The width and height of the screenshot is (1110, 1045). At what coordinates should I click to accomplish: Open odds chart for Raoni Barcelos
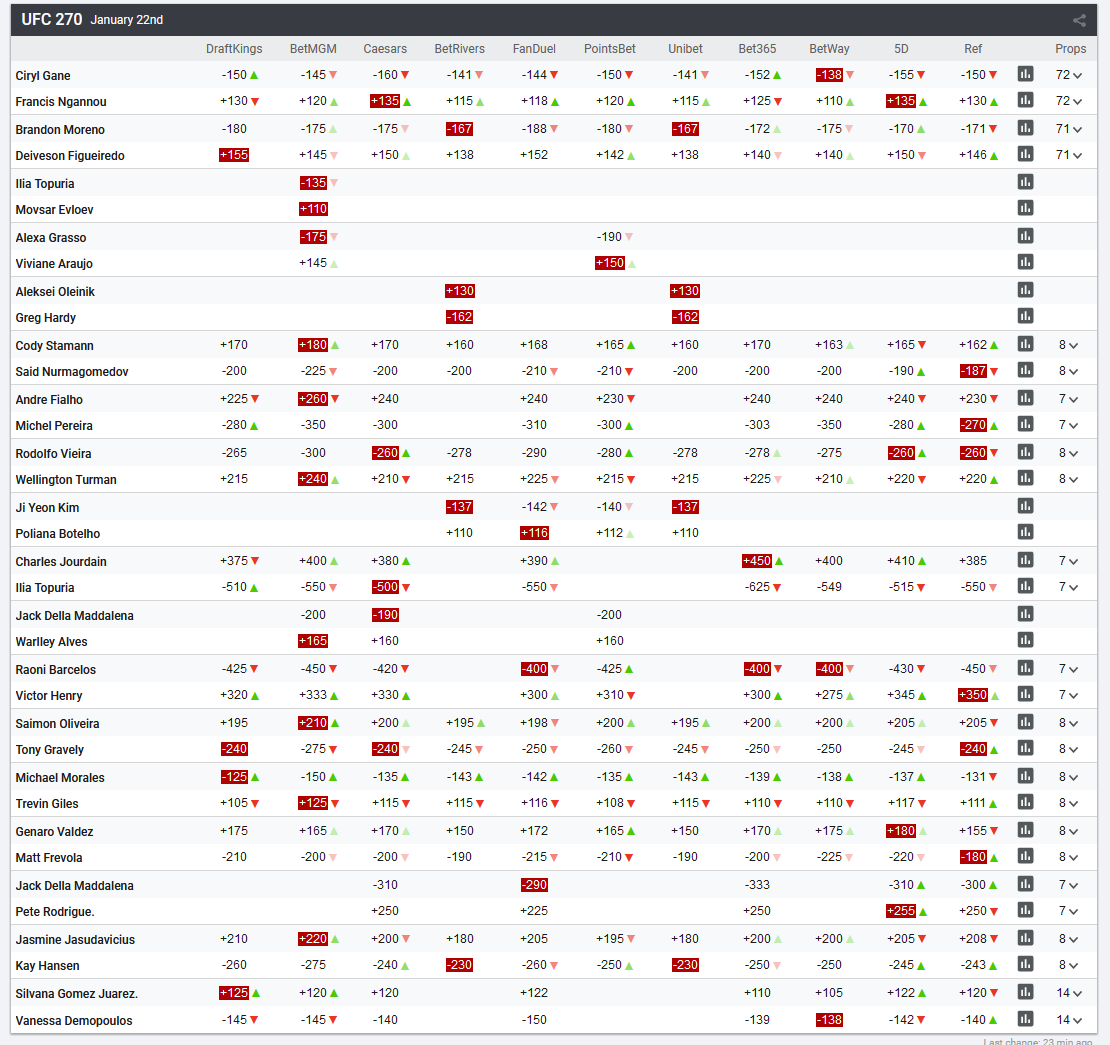[x=1025, y=668]
